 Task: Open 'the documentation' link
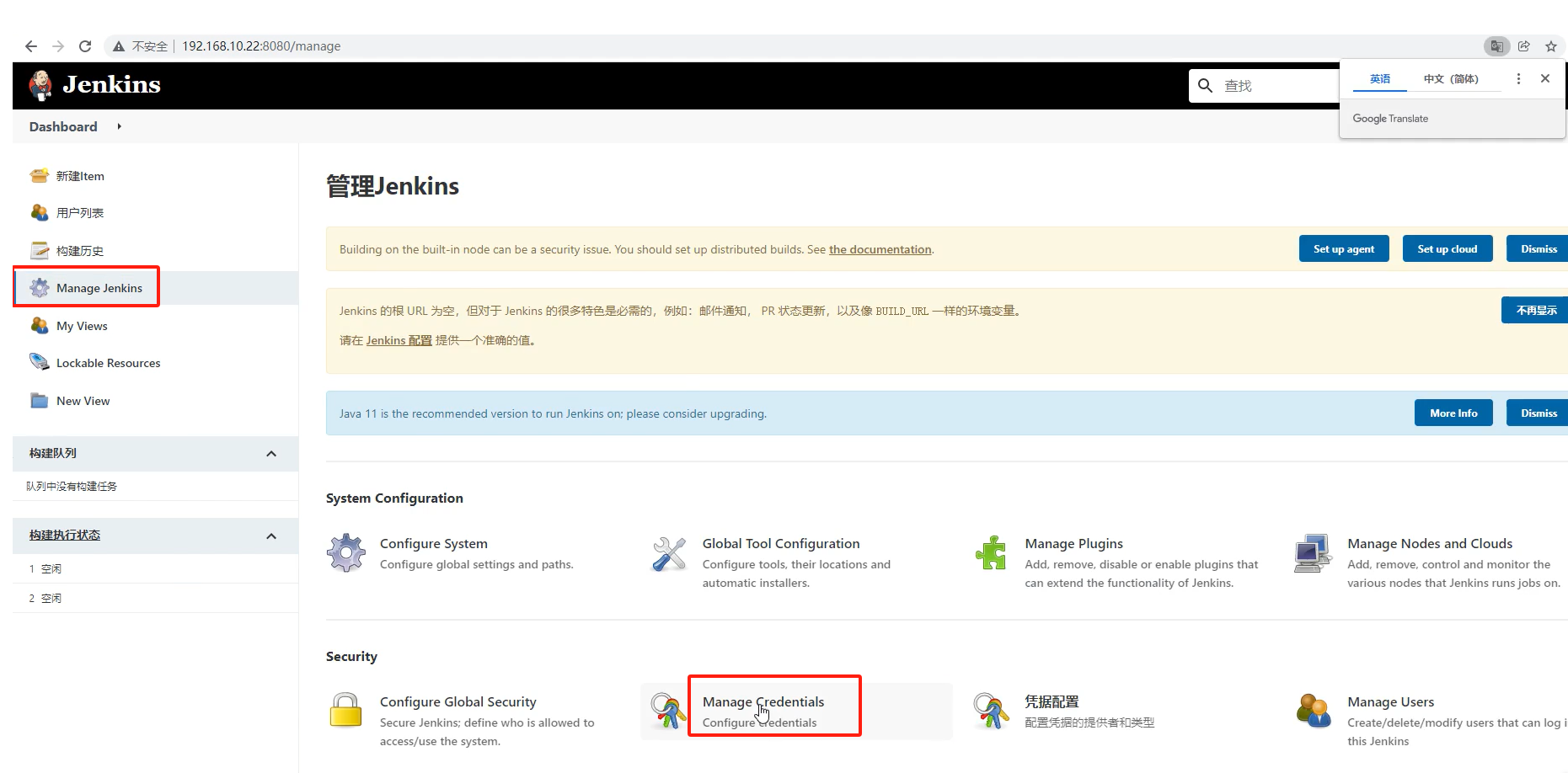(x=880, y=249)
